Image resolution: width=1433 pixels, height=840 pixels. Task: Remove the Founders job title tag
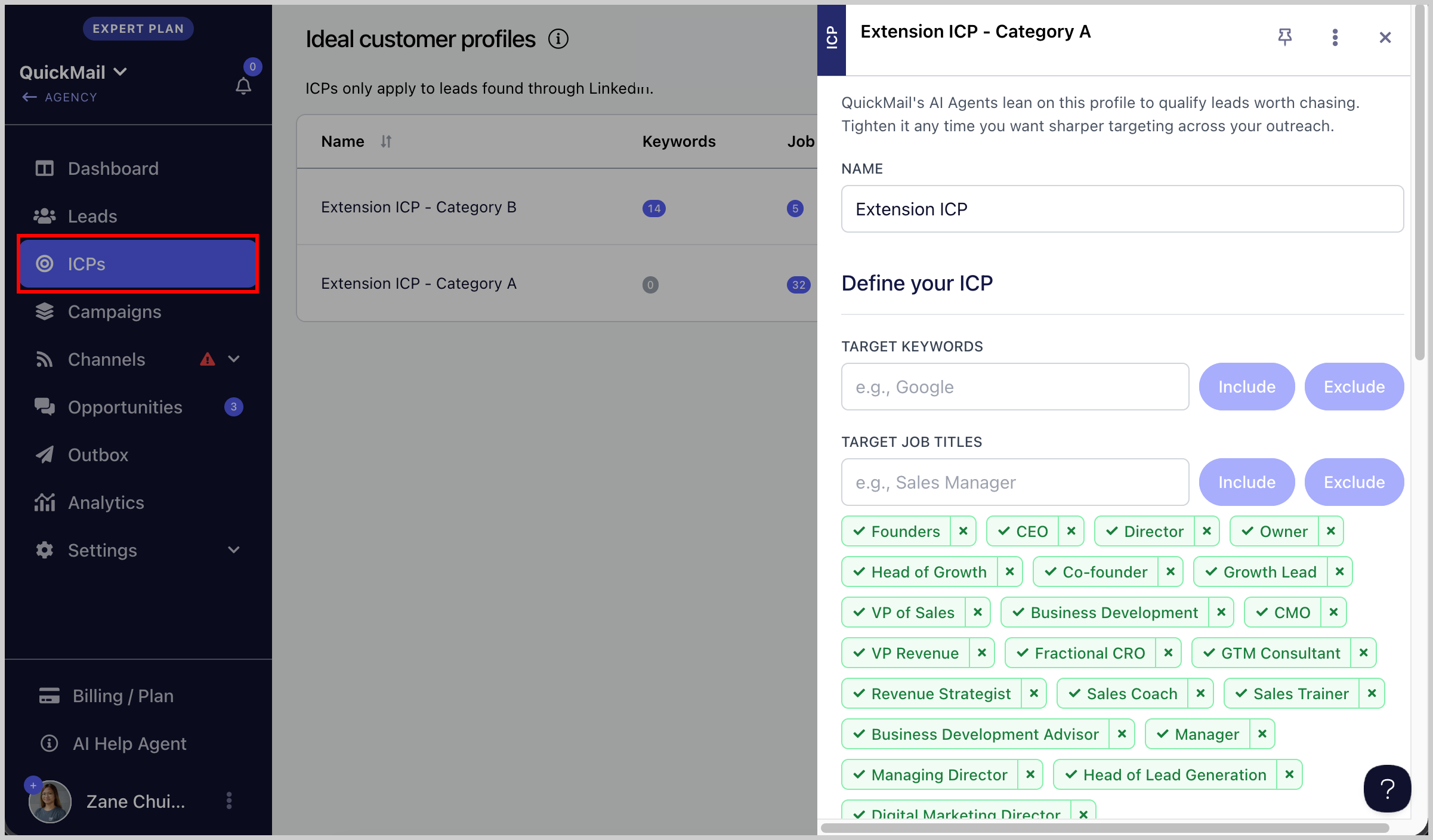coord(963,531)
